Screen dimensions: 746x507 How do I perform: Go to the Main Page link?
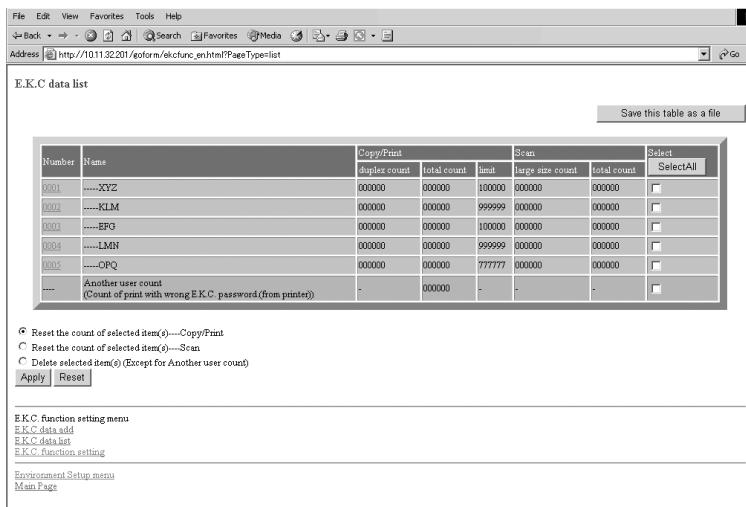(x=36, y=486)
